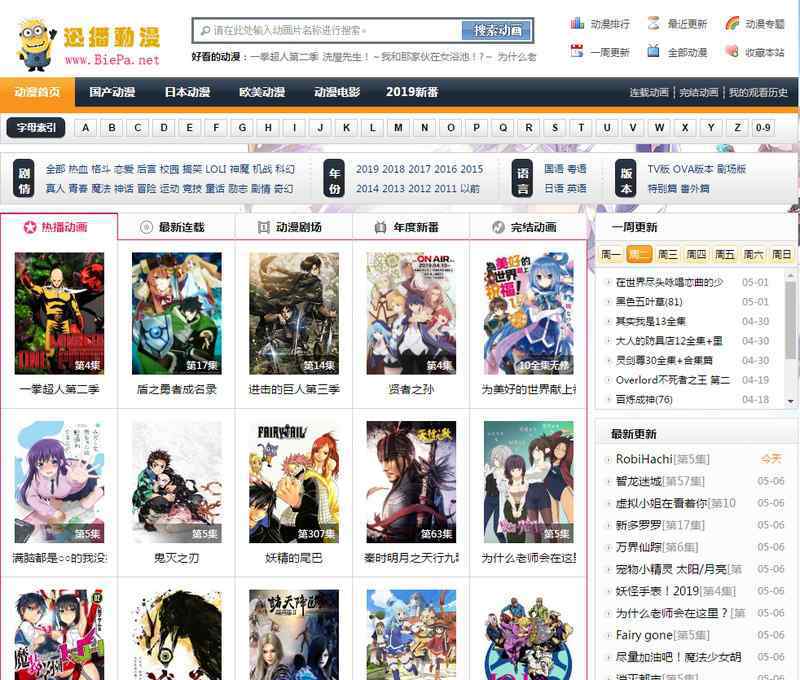Open 欧美动漫 navigation item

pos(262,92)
